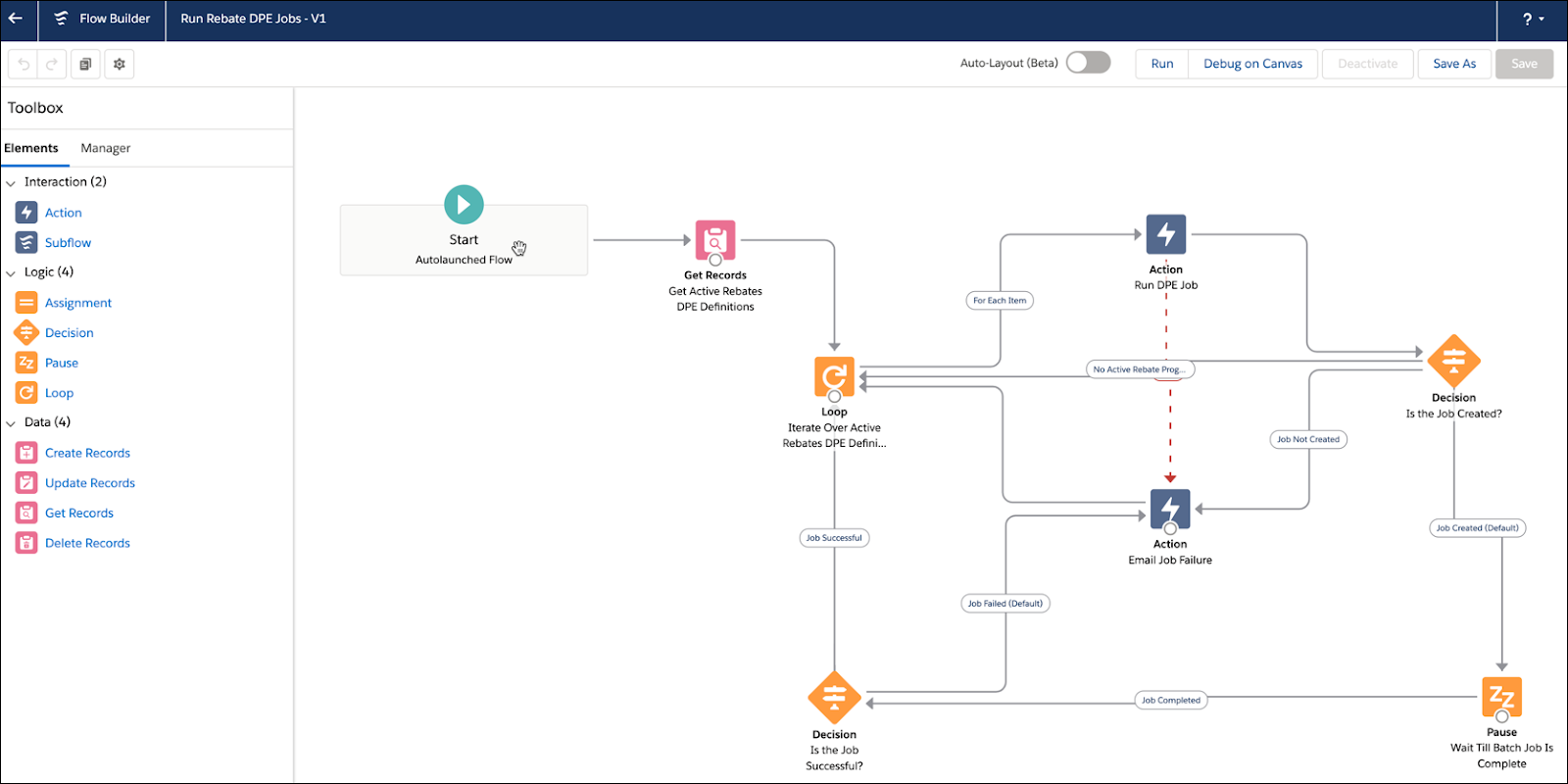Select the Get Records node on canvas

(x=715, y=239)
